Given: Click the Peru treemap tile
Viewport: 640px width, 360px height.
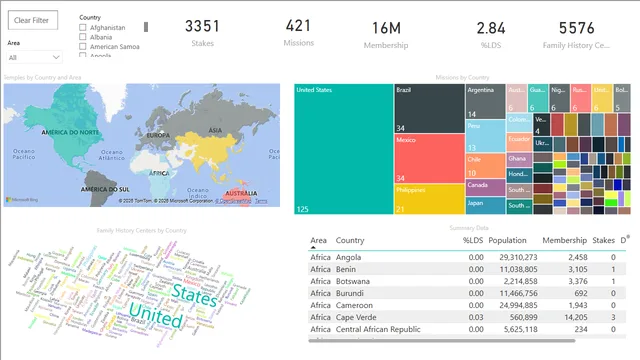Looking at the screenshot, I should (486, 136).
